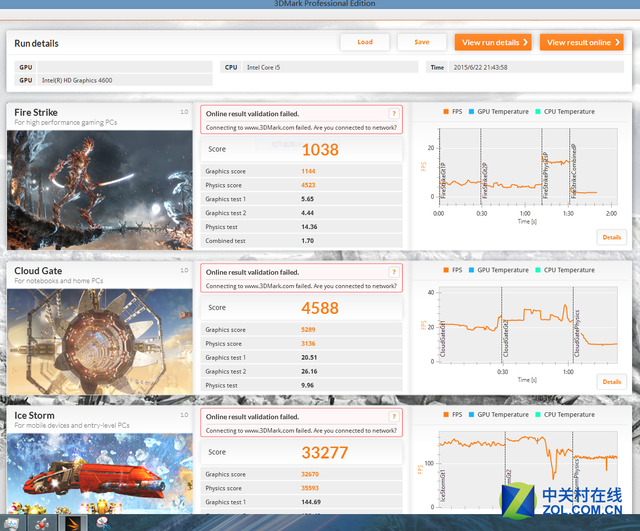Screen dimensions: 640x531
Task: Click Ice Storm score 33277
Action: pos(324,452)
